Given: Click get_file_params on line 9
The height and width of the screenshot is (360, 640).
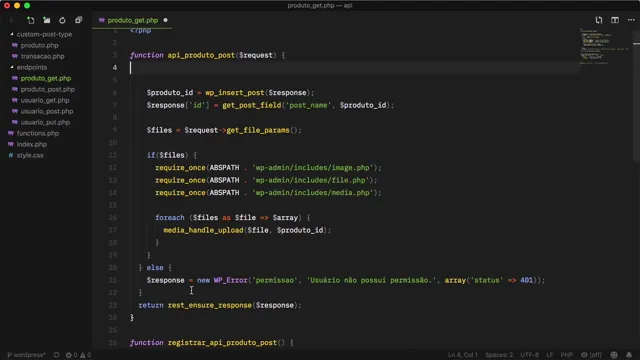Looking at the screenshot, I should [258, 130].
